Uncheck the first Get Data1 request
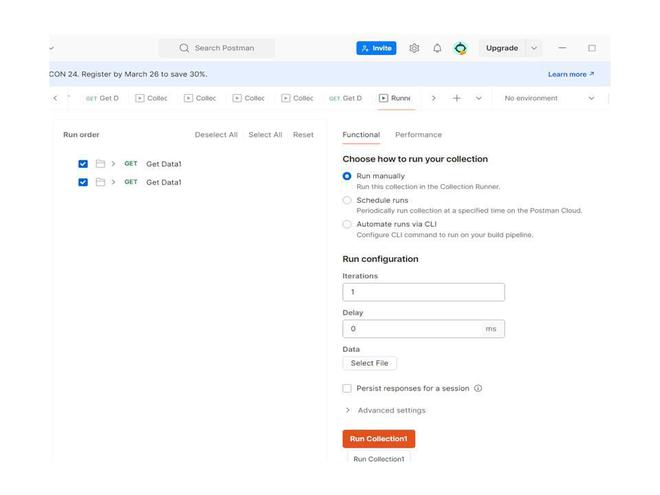660x495 pixels. pyautogui.click(x=83, y=164)
